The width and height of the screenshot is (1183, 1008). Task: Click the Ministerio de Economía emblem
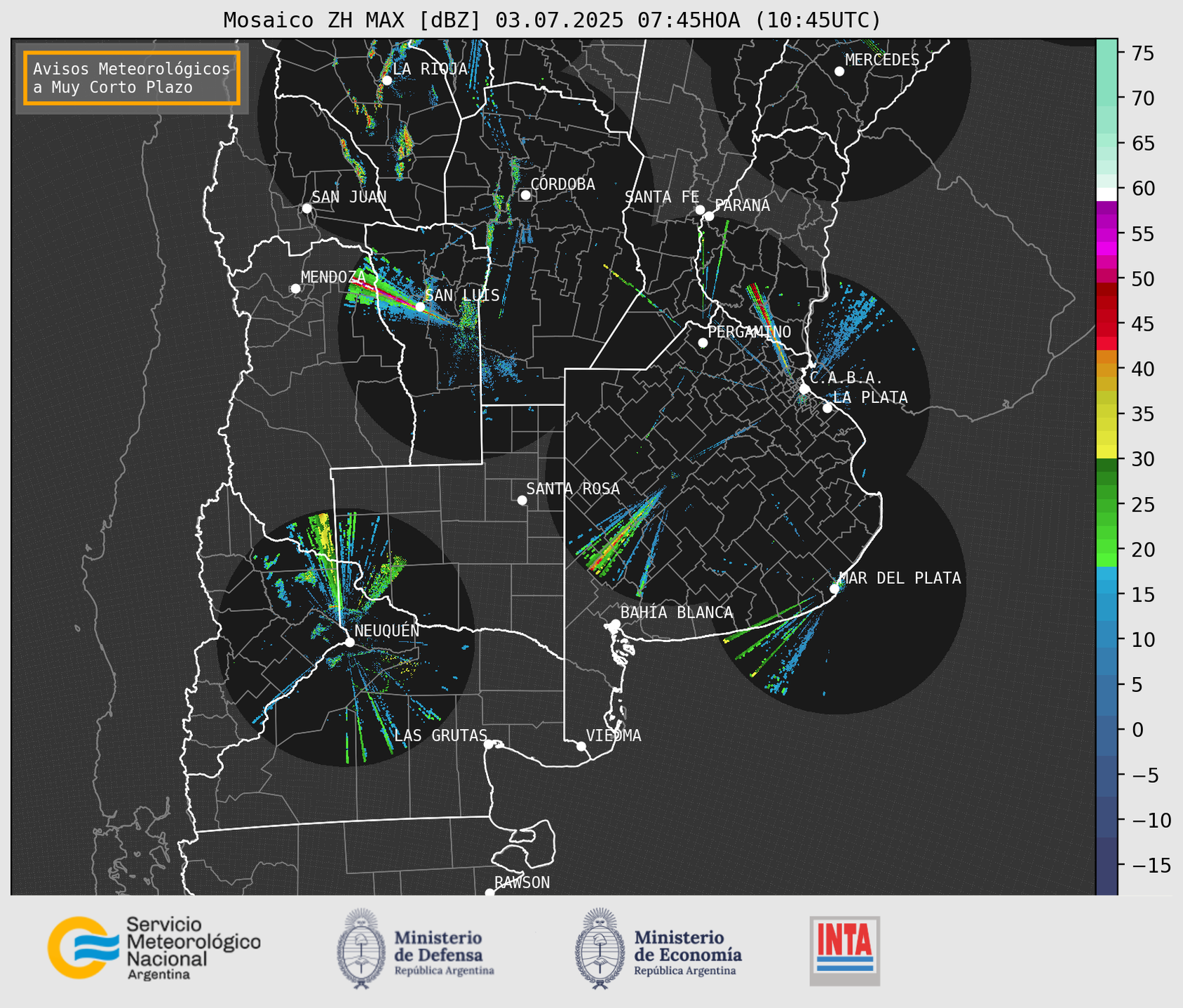point(600,948)
